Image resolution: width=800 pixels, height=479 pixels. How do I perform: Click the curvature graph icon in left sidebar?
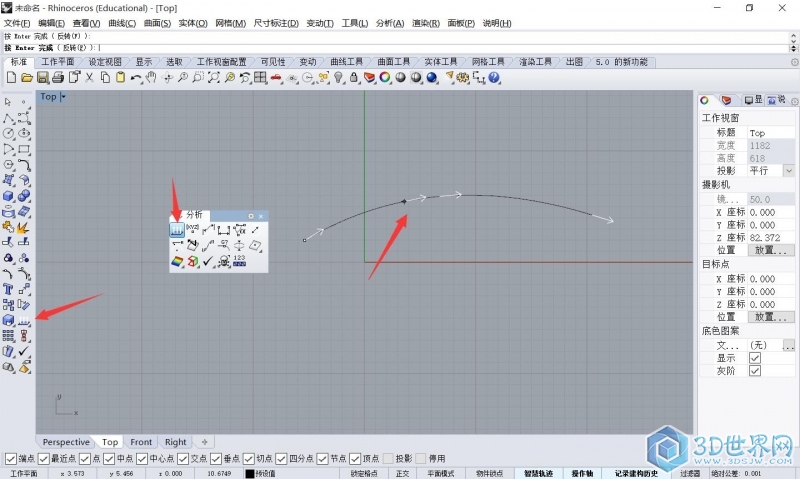point(24,320)
